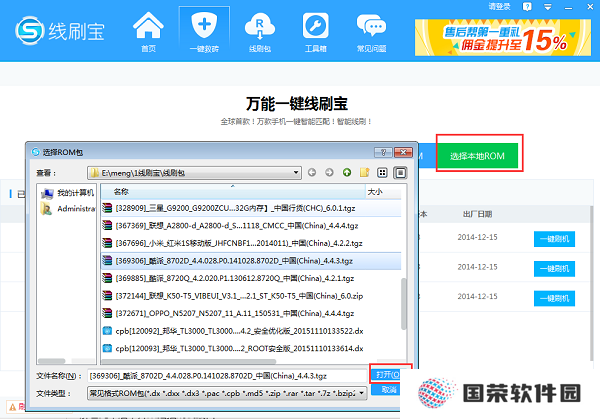
Task: Click the 文件名称 input field
Action: [227, 376]
